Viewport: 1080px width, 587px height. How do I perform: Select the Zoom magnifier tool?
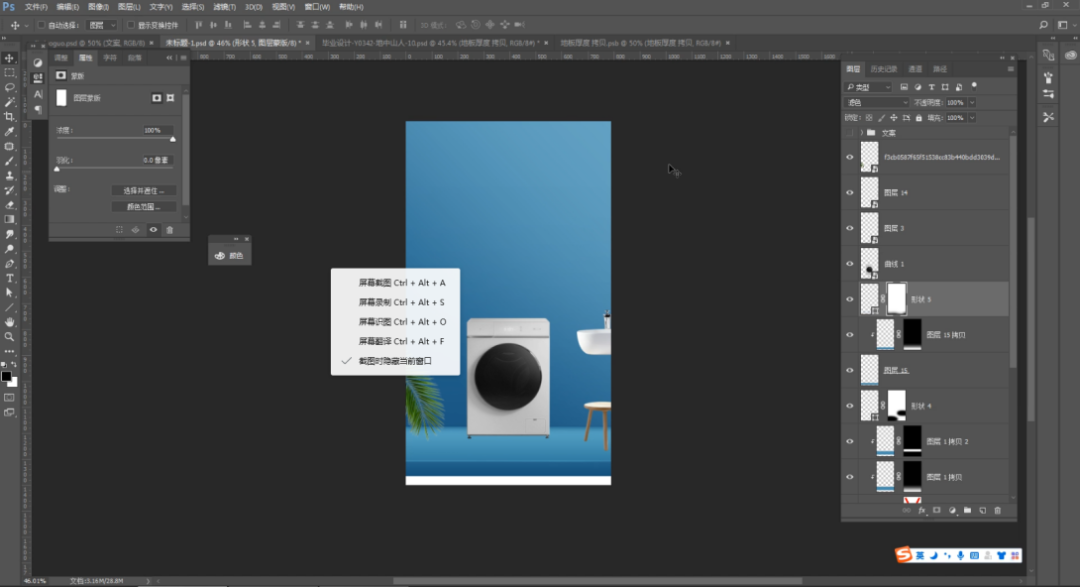(10, 336)
